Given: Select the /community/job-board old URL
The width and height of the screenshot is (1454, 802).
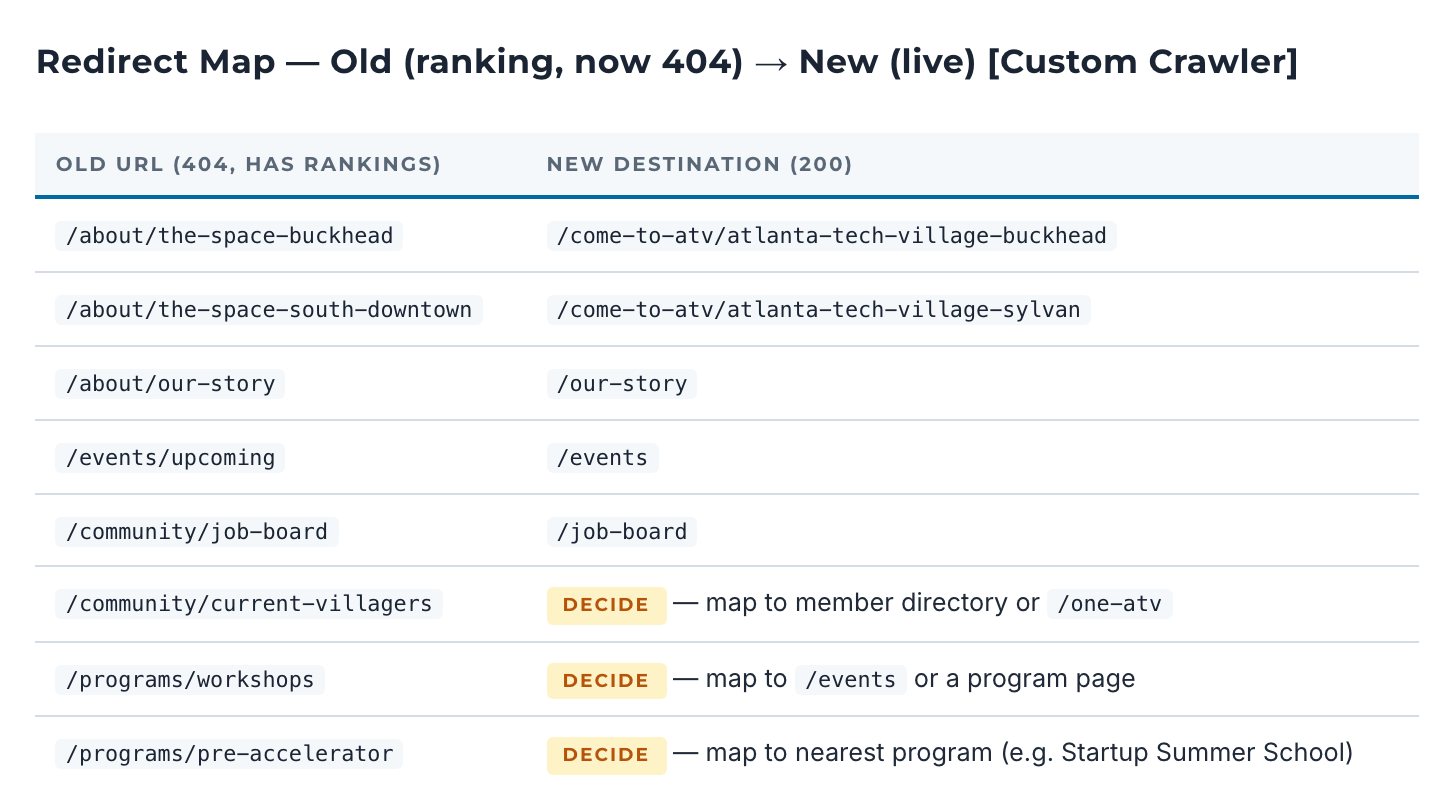Looking at the screenshot, I should tap(197, 532).
